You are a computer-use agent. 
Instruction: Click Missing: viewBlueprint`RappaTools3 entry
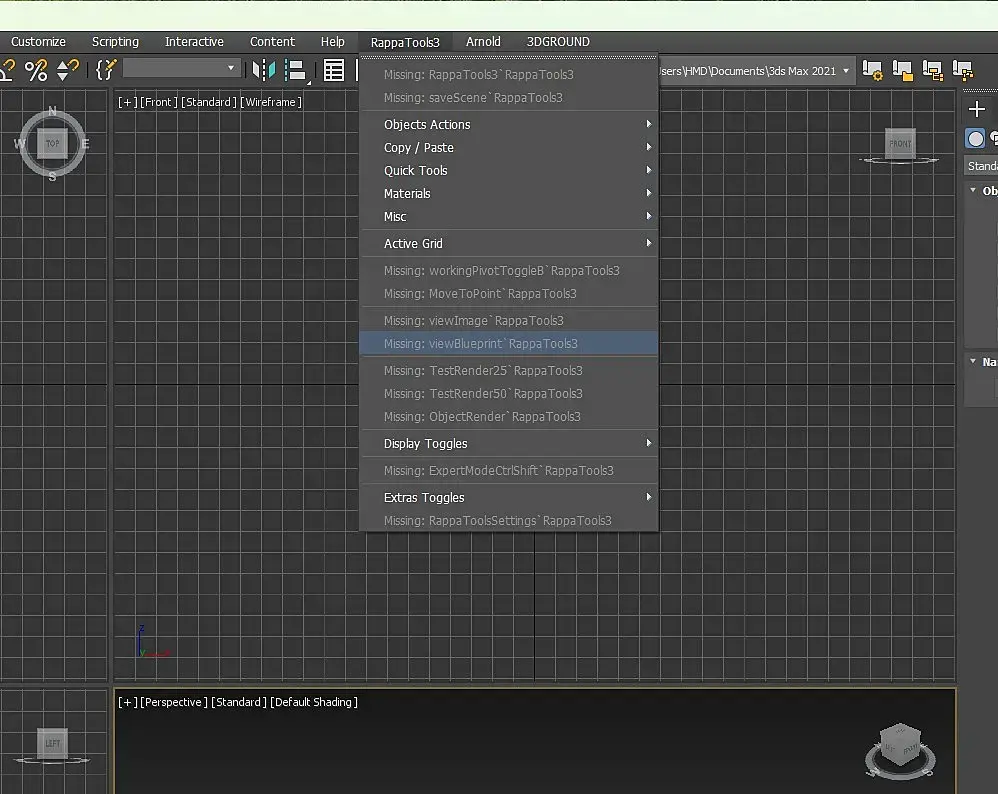click(x=509, y=343)
